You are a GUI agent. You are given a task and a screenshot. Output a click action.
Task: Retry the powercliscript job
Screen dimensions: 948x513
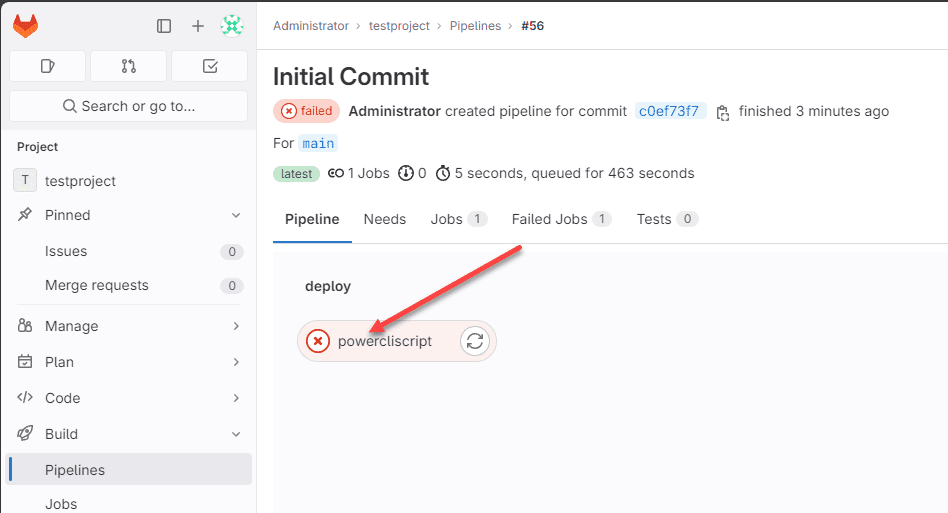click(475, 341)
